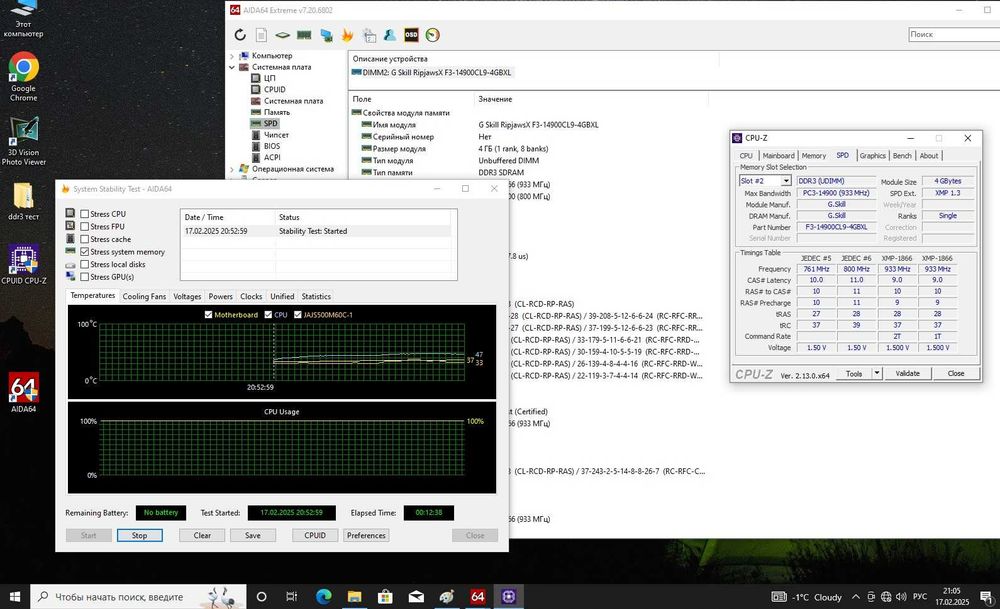This screenshot has height=609, width=1000.
Task: Click the monitor diagnostics icon in AIDA64 toolbar
Action: click(326, 35)
